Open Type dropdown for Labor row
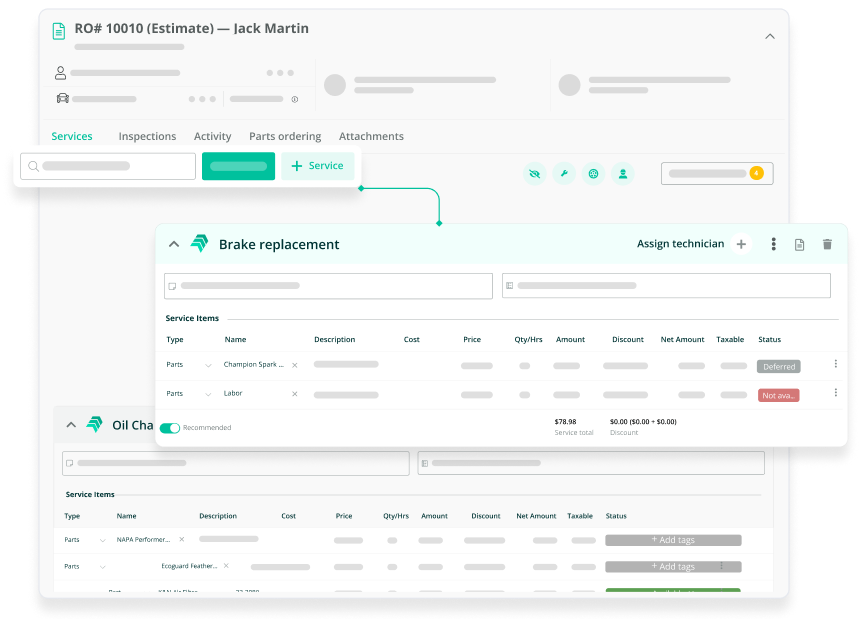Image resolution: width=864 pixels, height=620 pixels. 208,394
